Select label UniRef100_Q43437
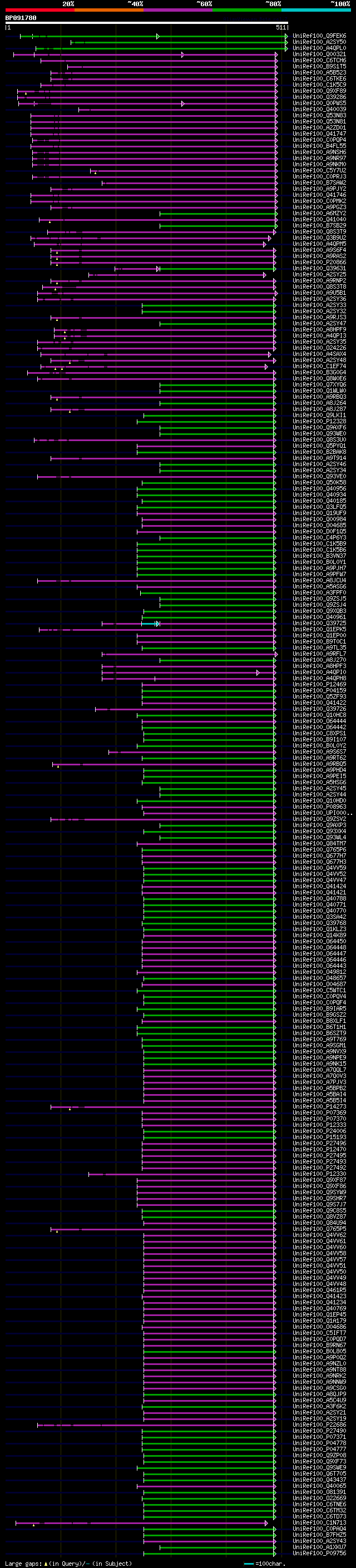 pos(319,1480)
